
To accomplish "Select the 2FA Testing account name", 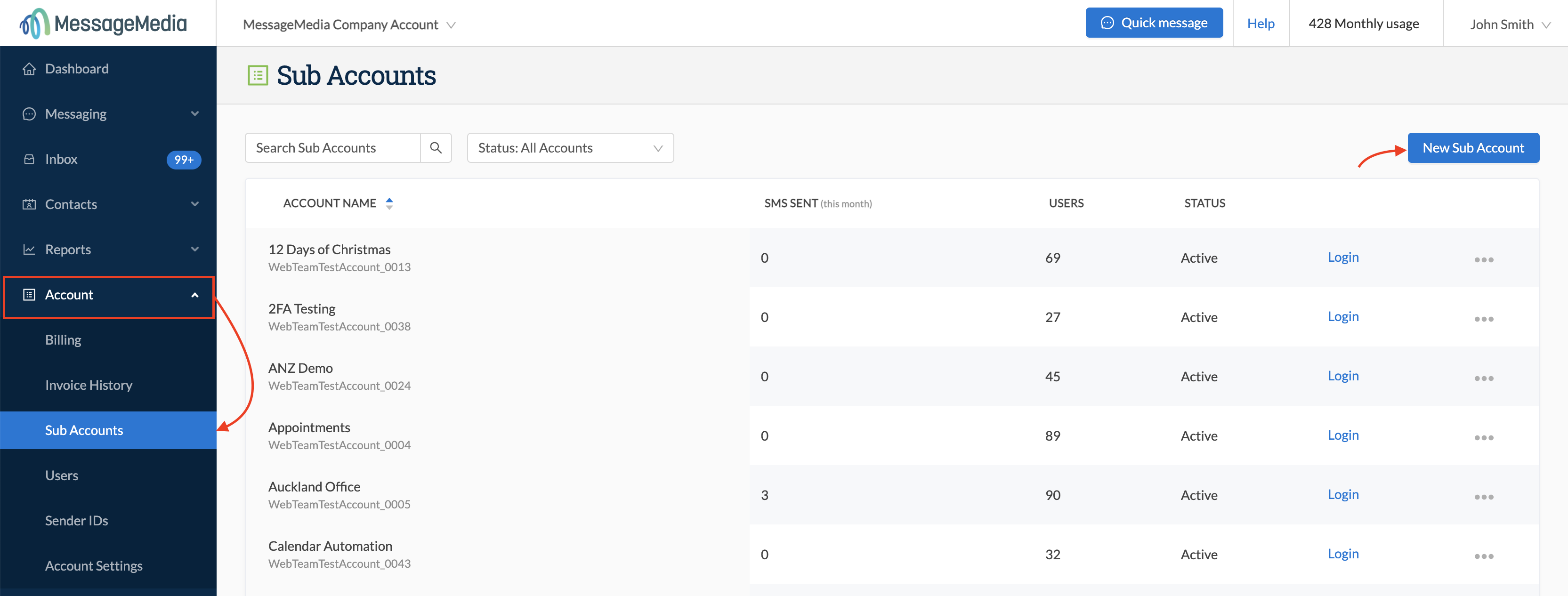I will click(x=301, y=309).
